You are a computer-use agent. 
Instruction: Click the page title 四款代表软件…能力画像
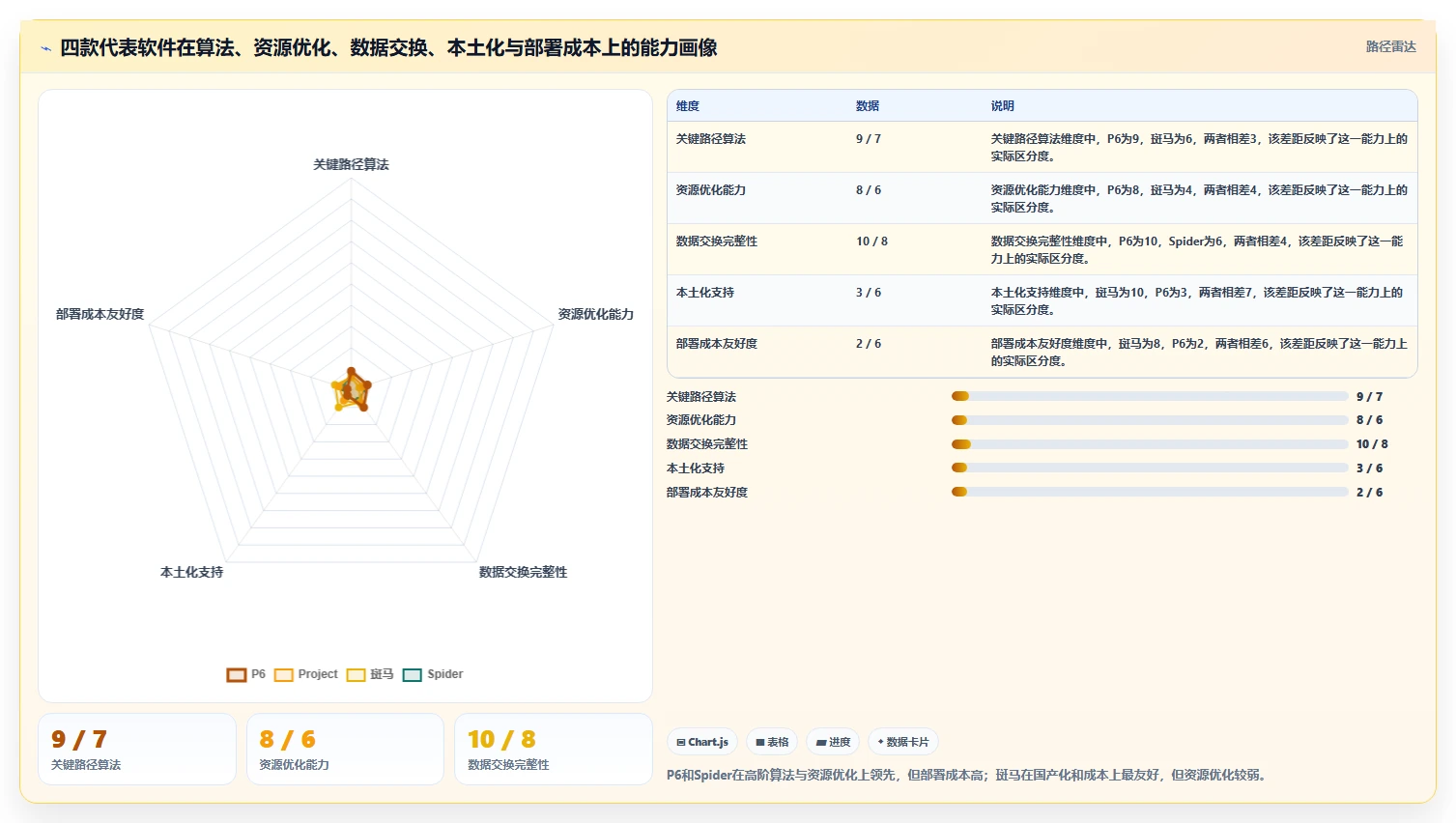(388, 48)
